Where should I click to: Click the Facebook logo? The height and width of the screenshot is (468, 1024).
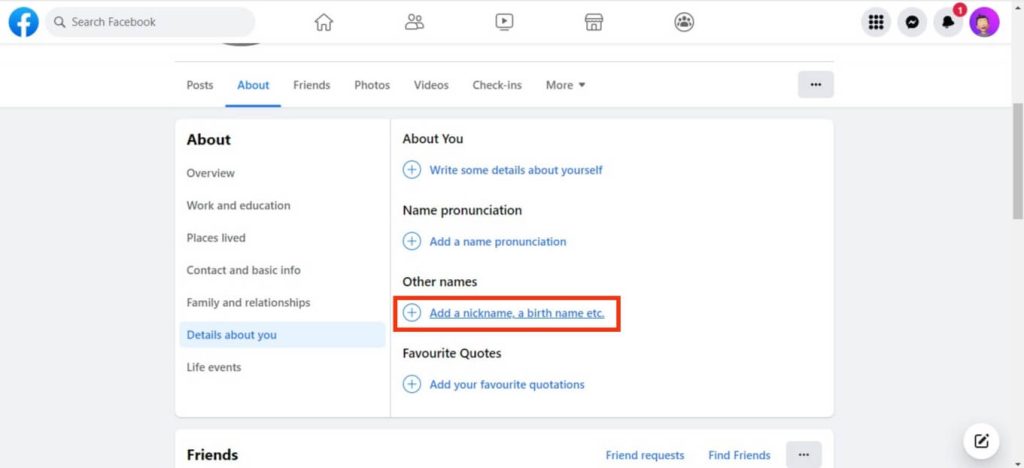tap(24, 22)
